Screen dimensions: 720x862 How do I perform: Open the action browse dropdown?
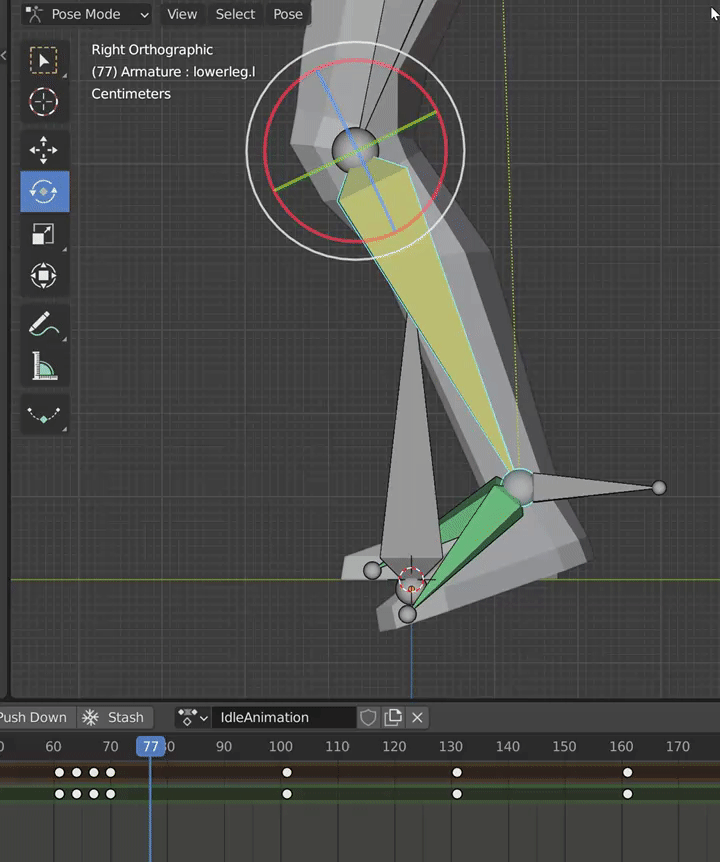tap(193, 717)
